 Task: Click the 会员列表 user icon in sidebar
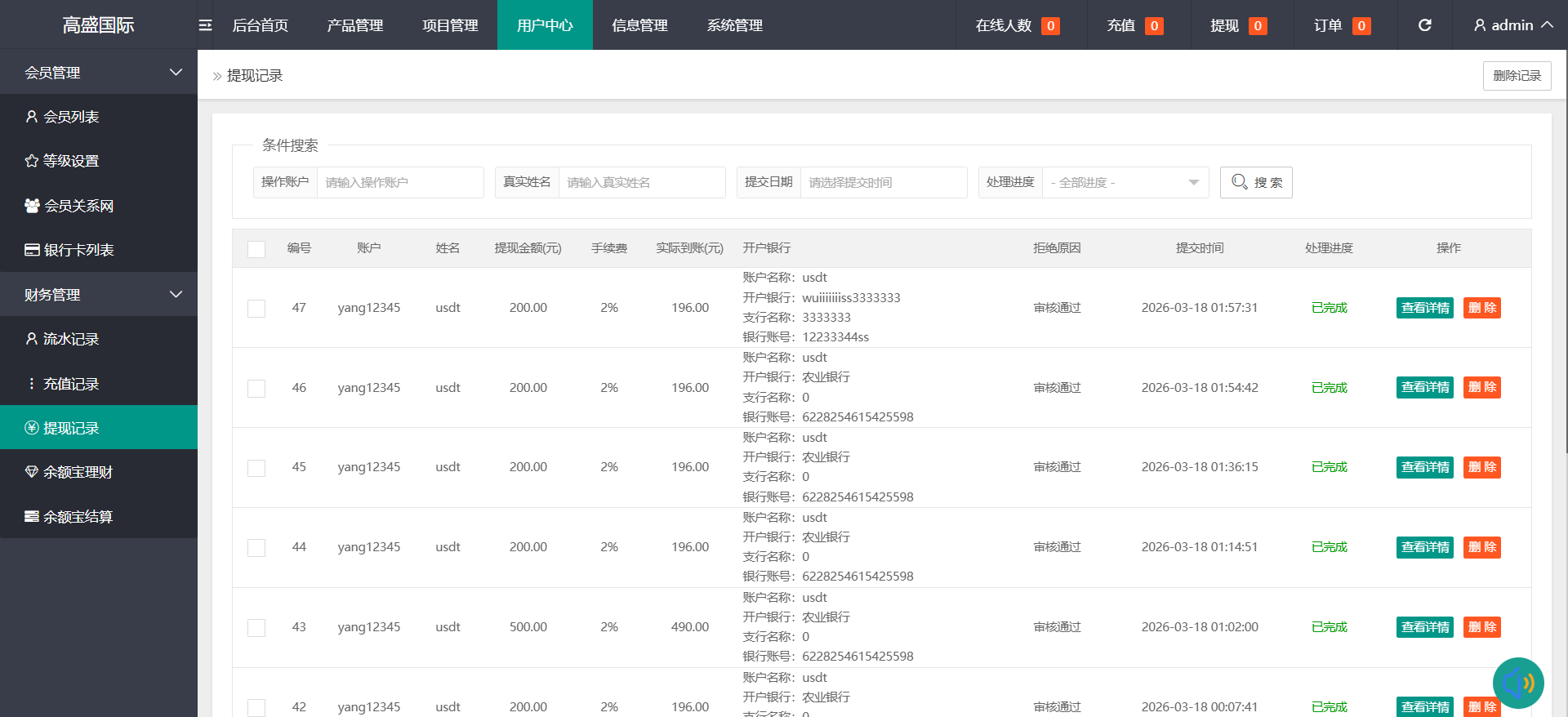click(32, 117)
